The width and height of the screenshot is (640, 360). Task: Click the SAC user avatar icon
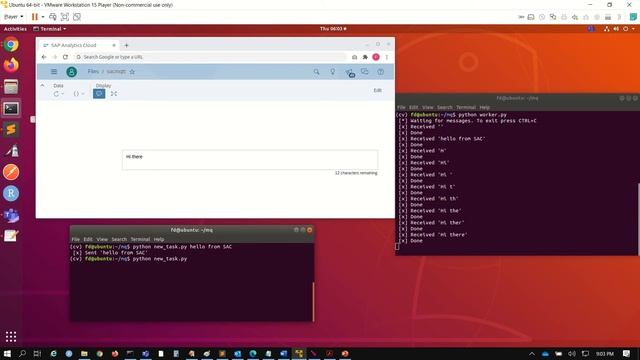[71, 72]
